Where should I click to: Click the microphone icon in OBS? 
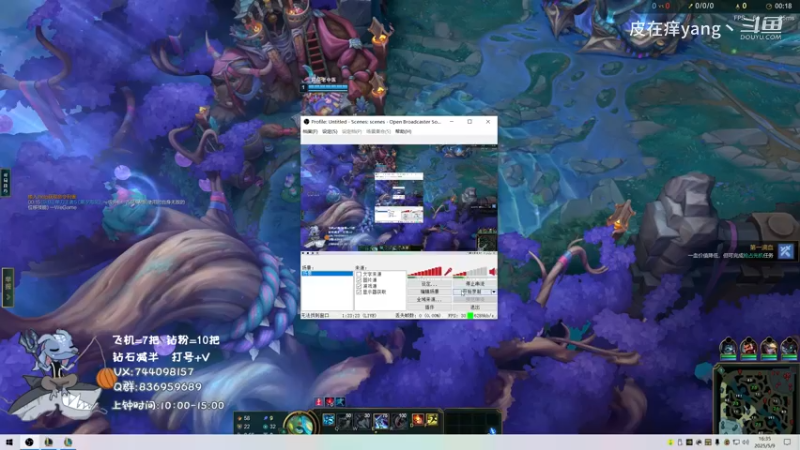(x=448, y=271)
